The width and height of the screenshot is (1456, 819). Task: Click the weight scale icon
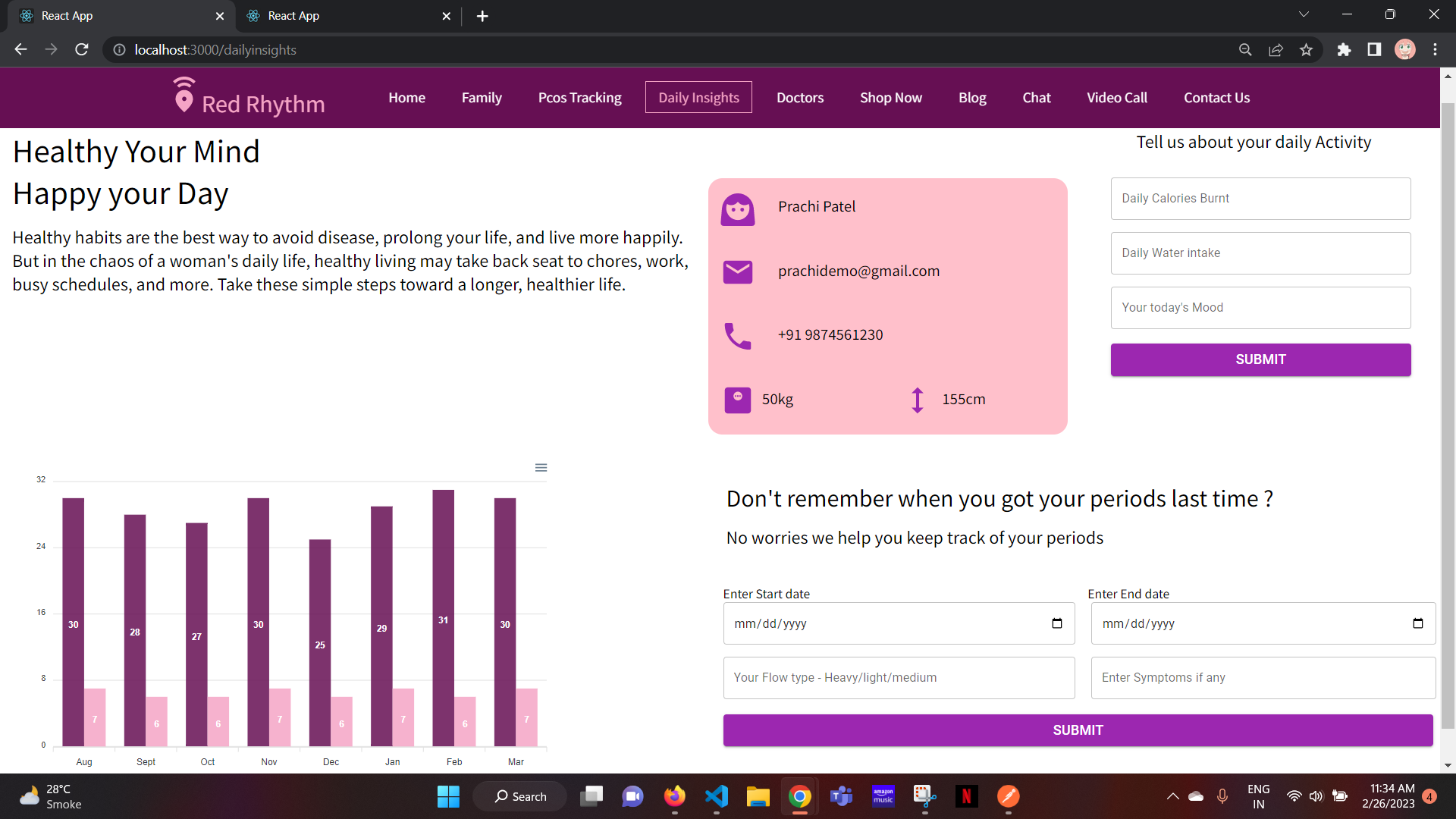(x=737, y=400)
